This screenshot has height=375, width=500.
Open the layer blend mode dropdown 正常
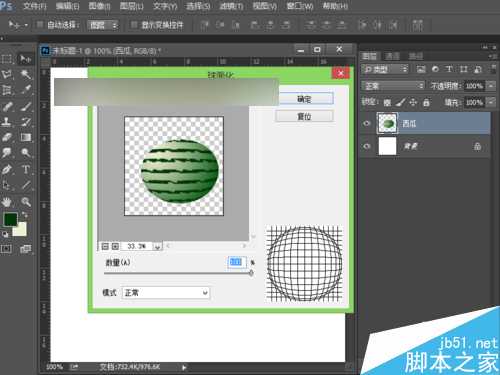pyautogui.click(x=393, y=86)
